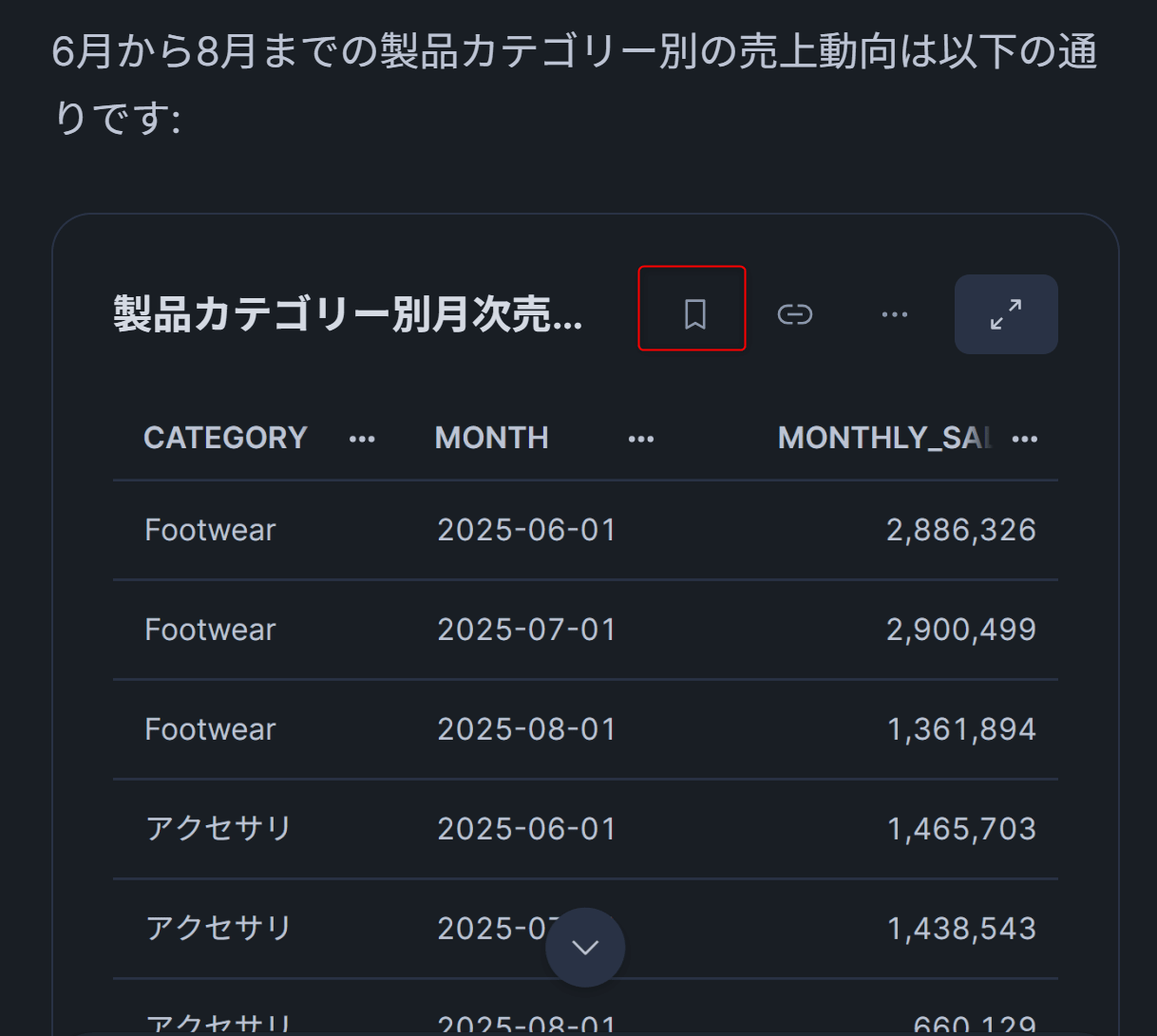Open MONTHLY_SALES column options menu

coord(1025,439)
